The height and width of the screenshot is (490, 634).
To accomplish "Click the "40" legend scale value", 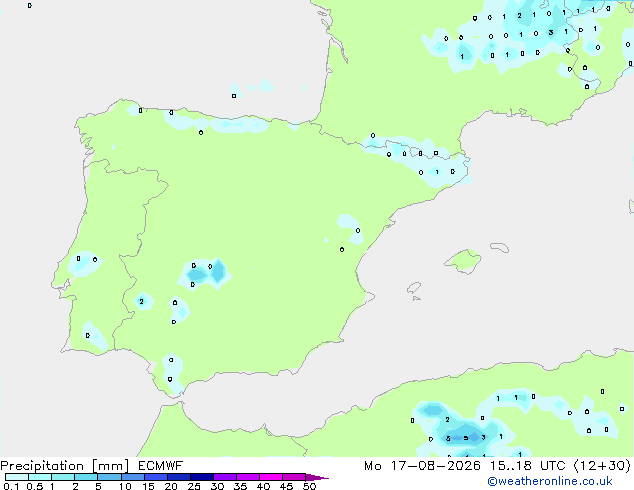I will [x=263, y=486].
